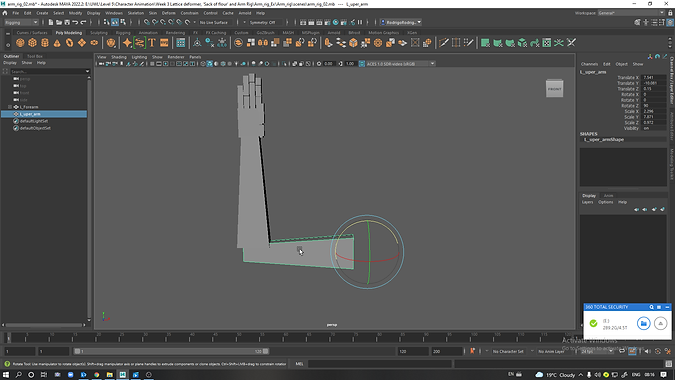Click the Mirror geometry shelf icon
This screenshot has width=675, height=380.
(x=263, y=43)
